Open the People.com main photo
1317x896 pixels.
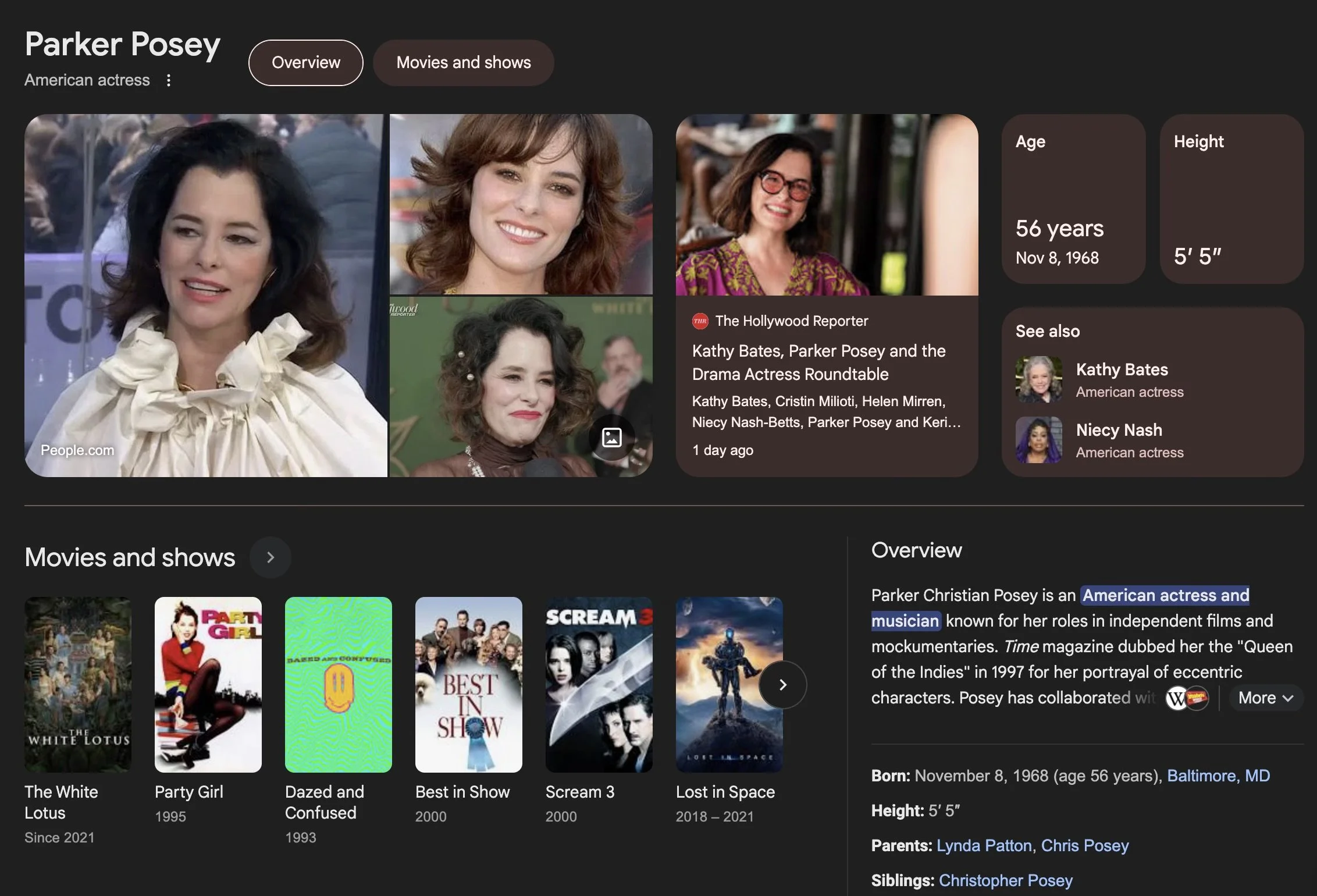[205, 296]
